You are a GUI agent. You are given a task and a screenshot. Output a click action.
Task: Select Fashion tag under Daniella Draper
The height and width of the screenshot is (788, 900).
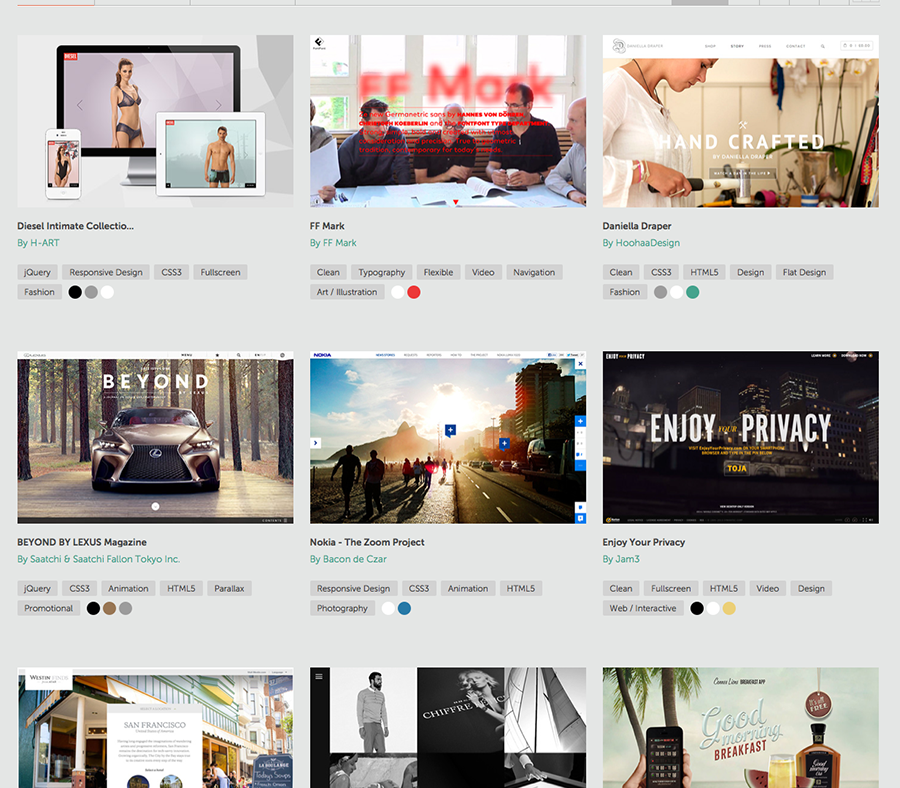tap(625, 292)
